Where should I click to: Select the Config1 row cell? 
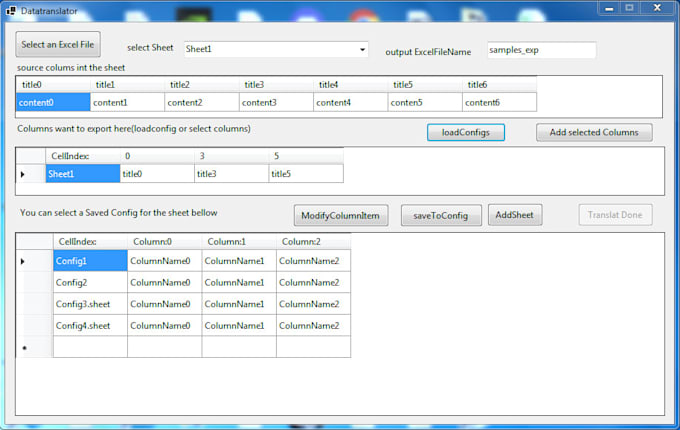tap(90, 261)
